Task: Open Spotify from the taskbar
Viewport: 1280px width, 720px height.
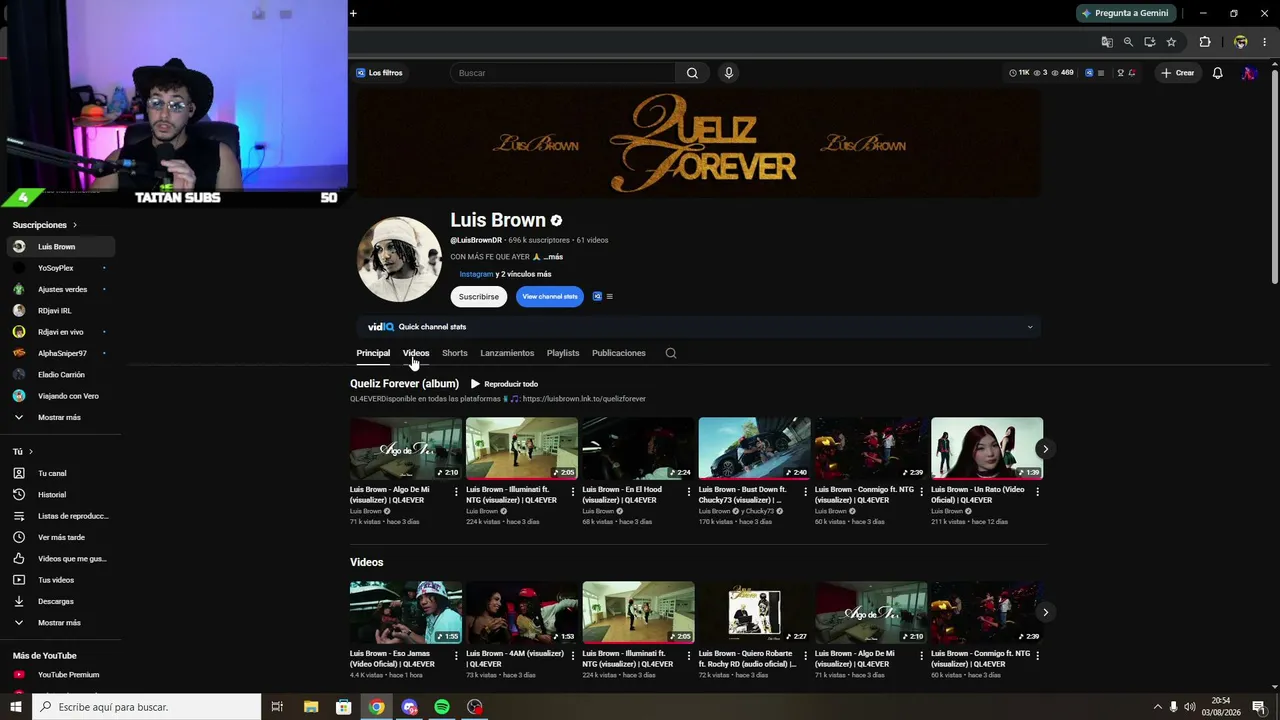Action: click(x=442, y=707)
